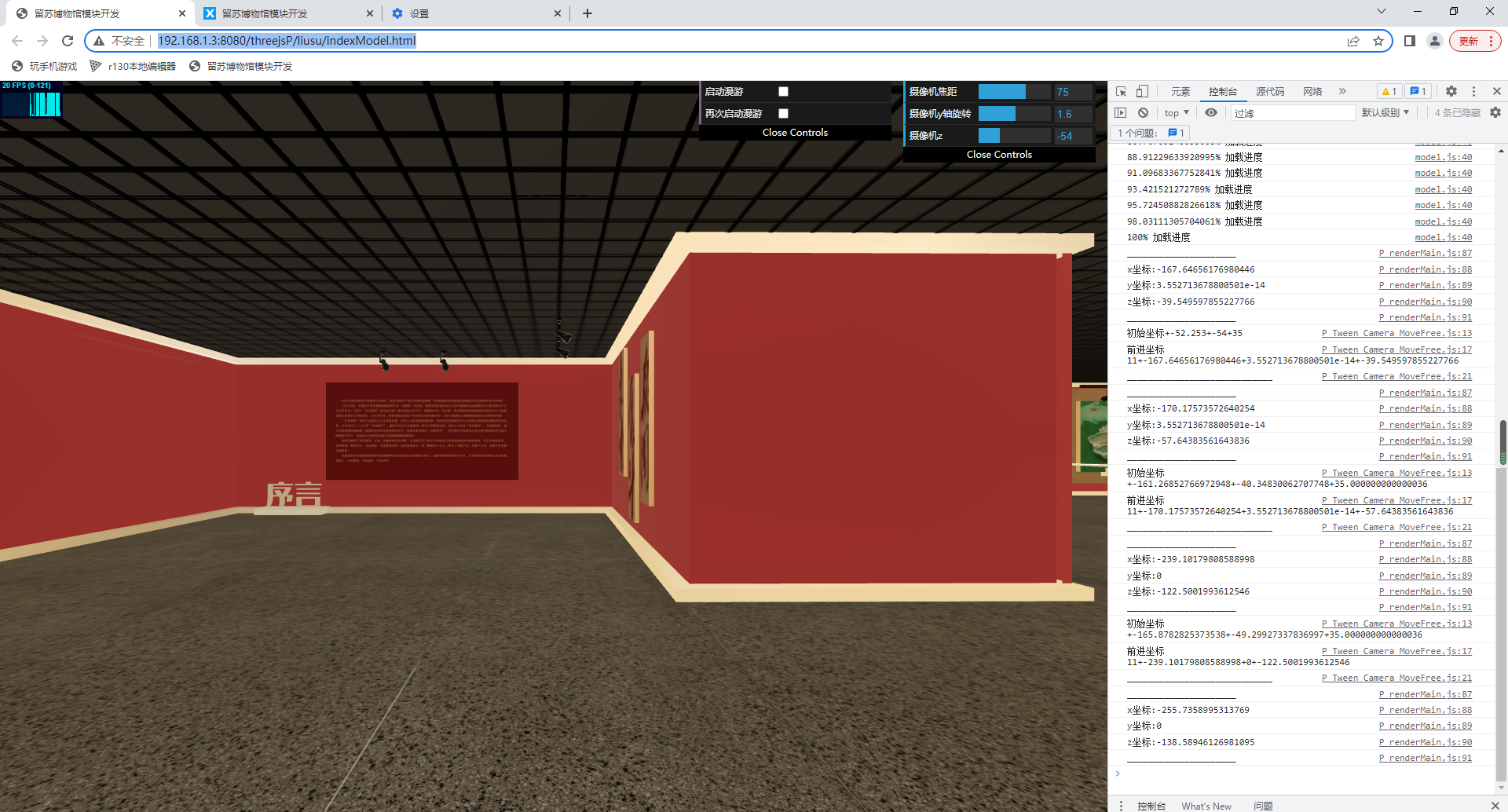Go back in browser history
The width and height of the screenshot is (1508, 812).
click(17, 41)
